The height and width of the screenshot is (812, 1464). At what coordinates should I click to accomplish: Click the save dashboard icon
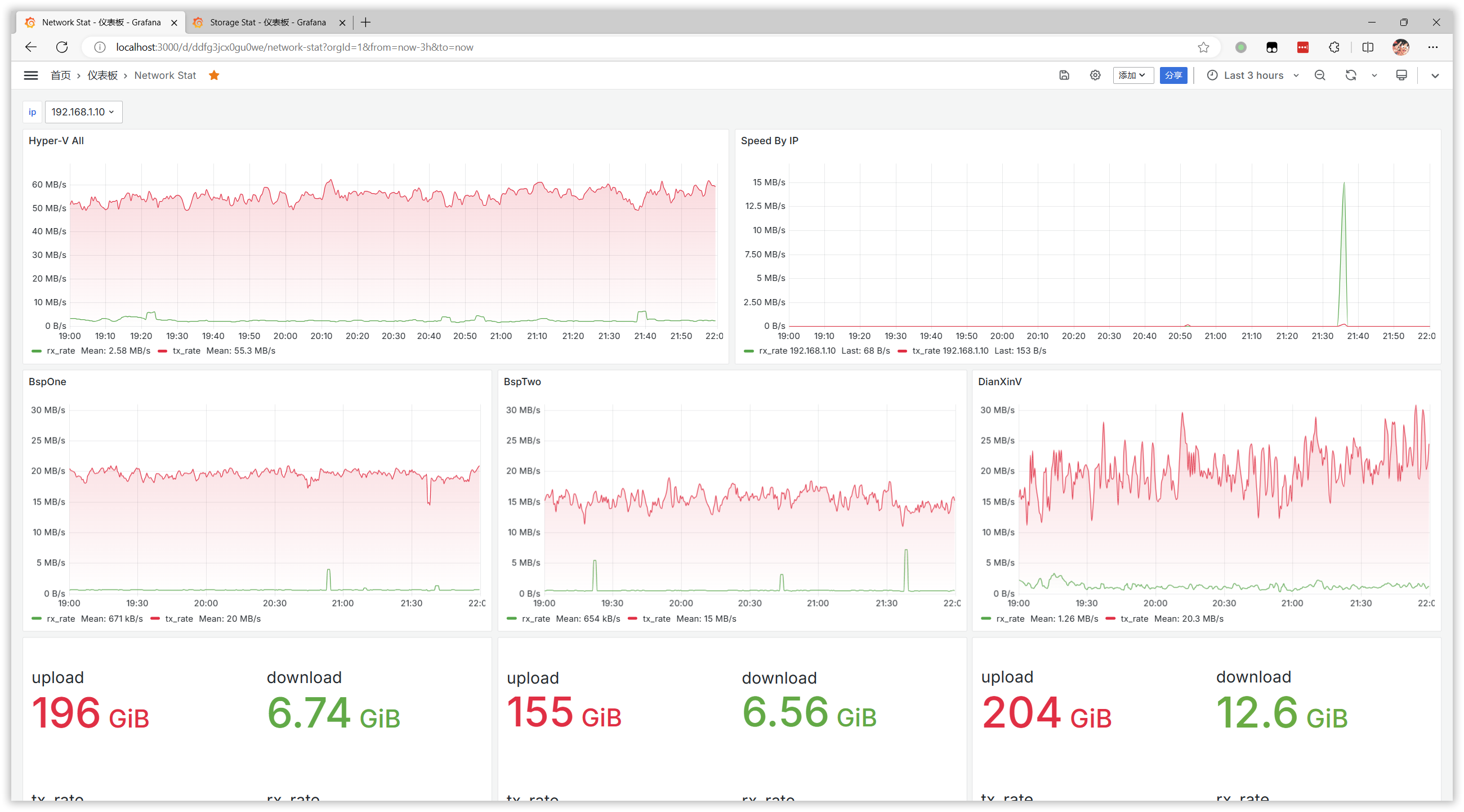pos(1064,75)
